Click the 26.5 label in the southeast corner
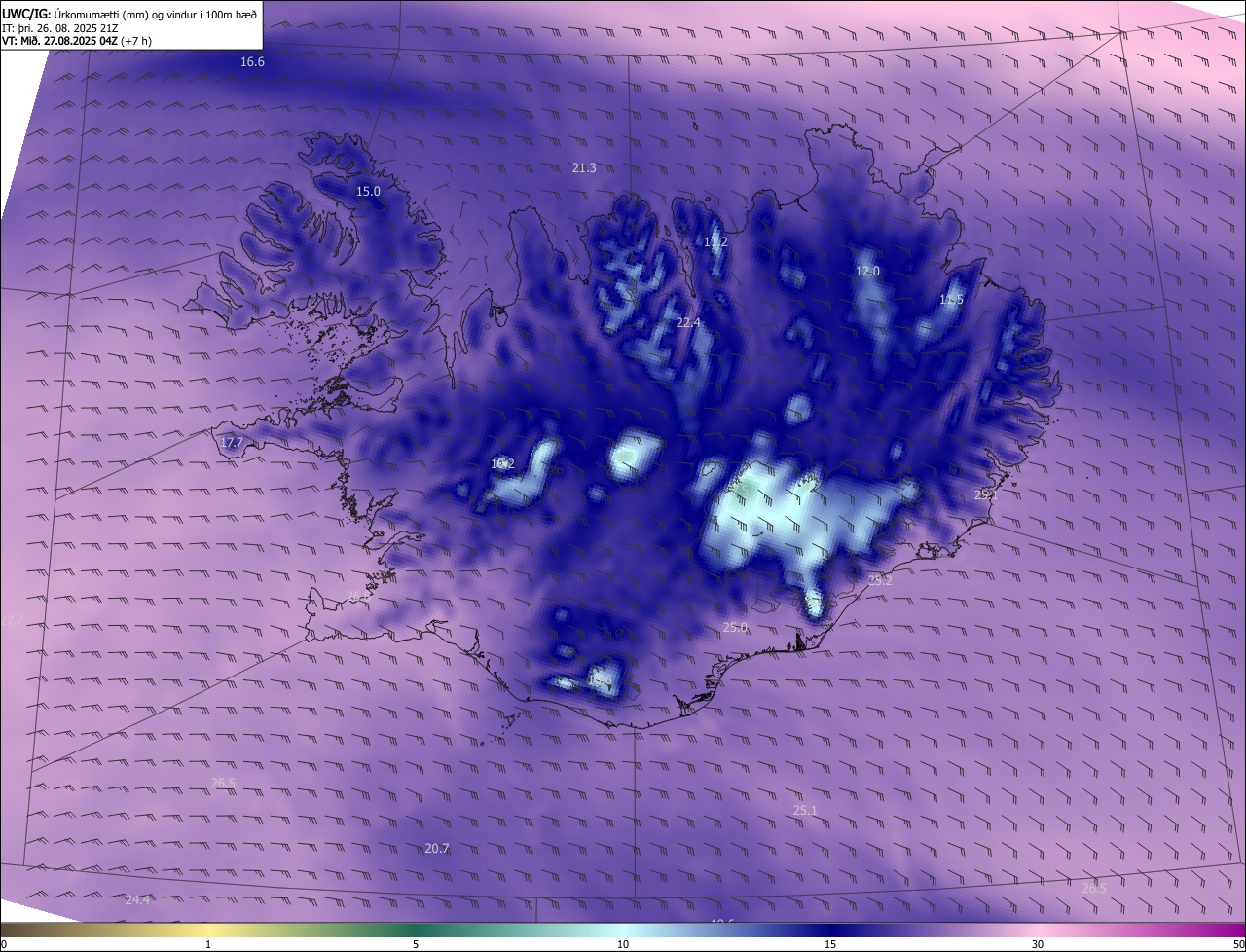 1094,889
